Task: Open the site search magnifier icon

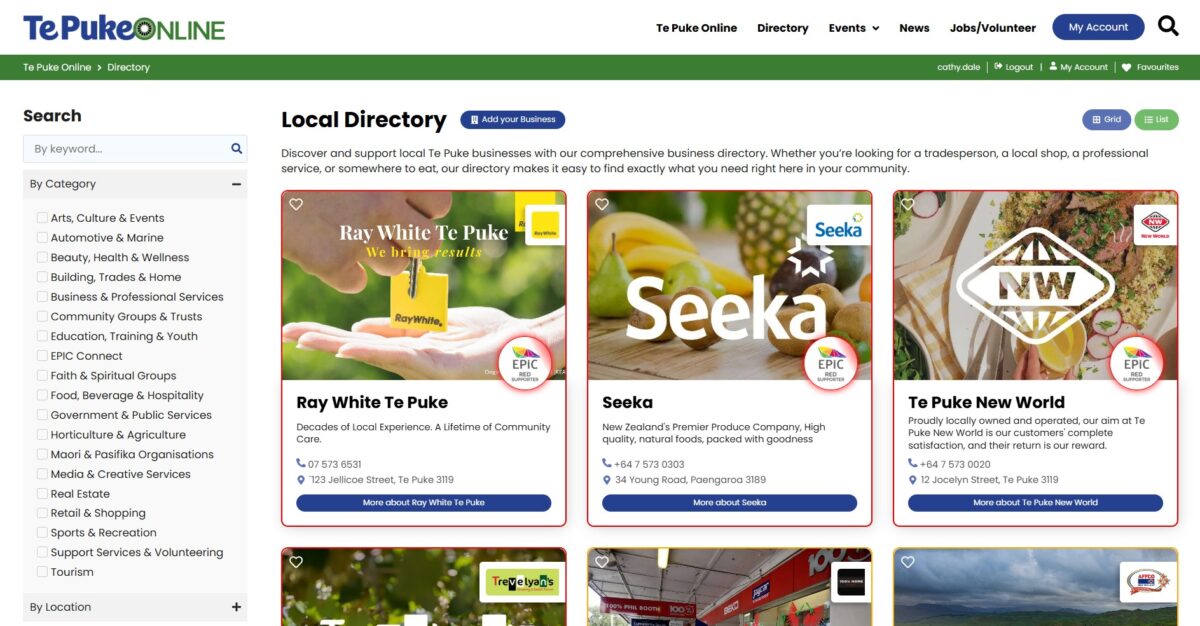Action: coord(1168,26)
